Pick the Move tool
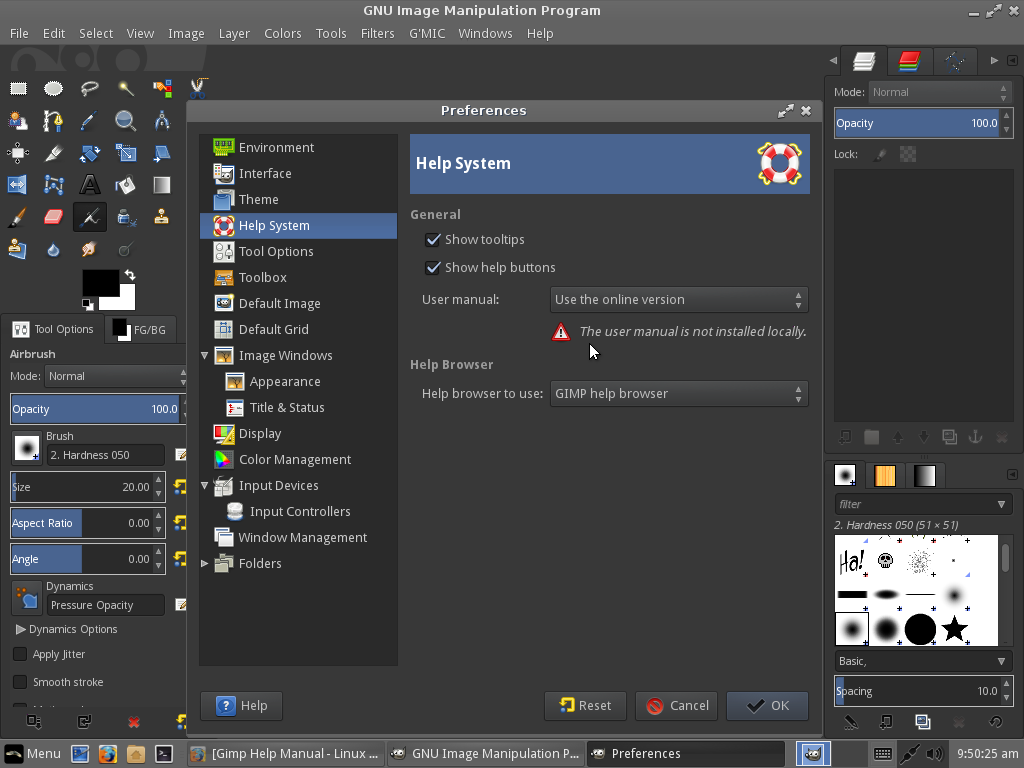 (18, 153)
